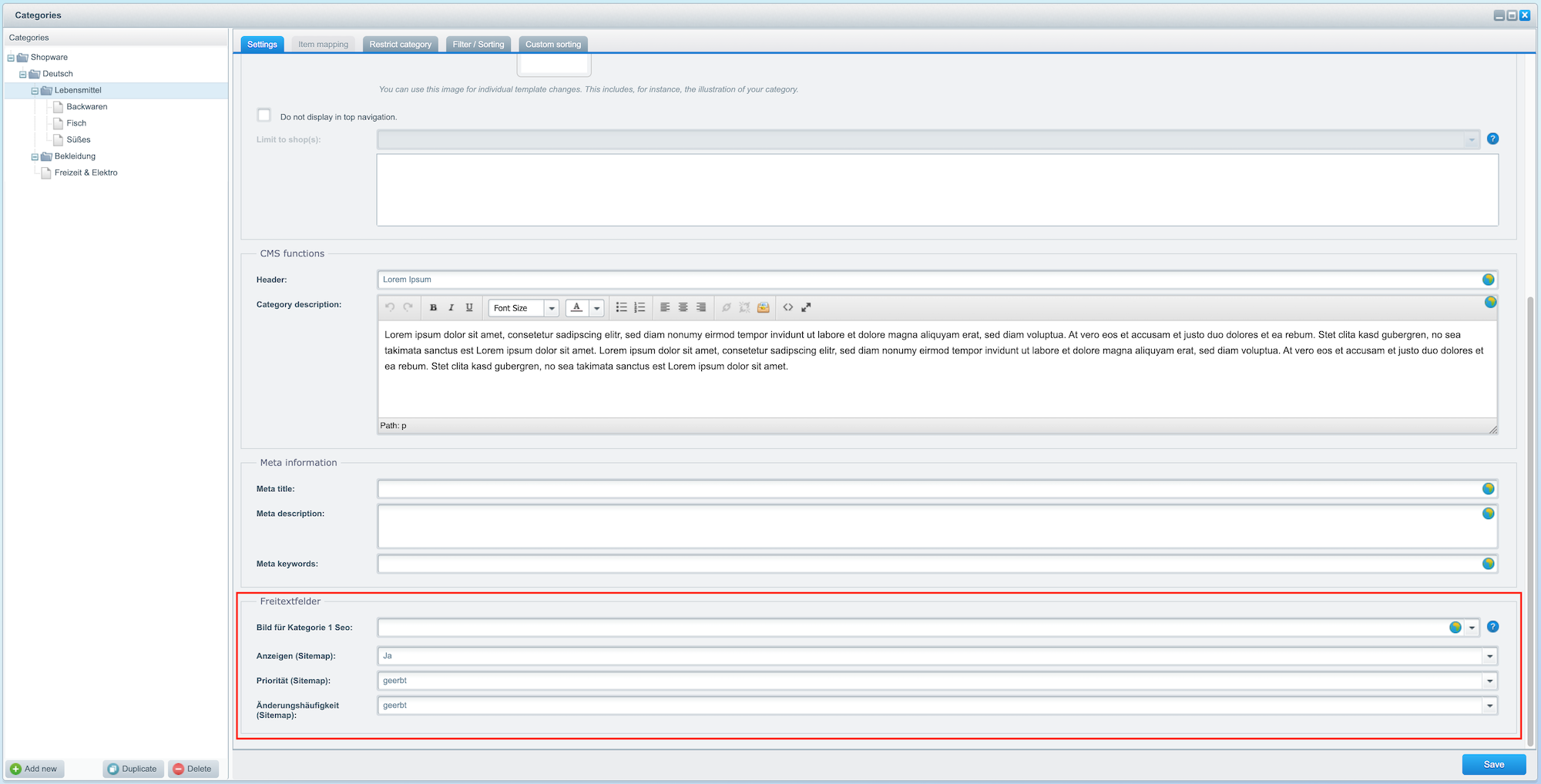Select the Süßes category

(79, 140)
